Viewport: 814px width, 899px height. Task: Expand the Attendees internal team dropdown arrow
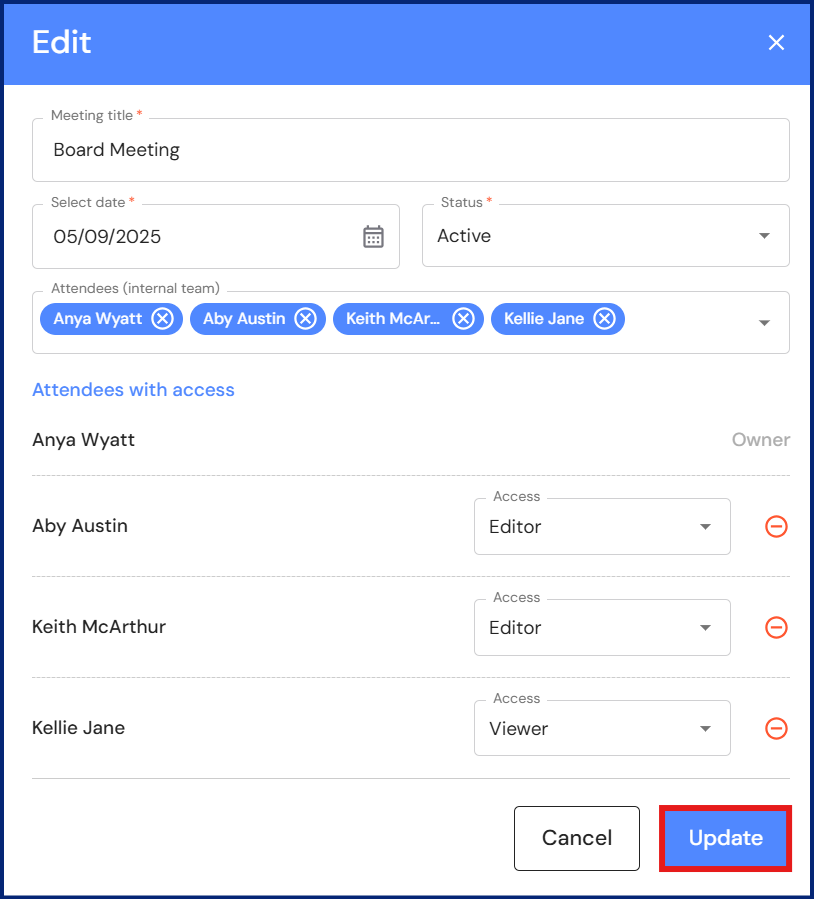coord(764,323)
